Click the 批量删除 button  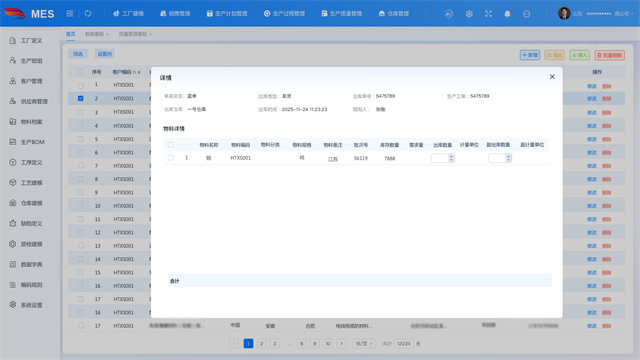point(609,55)
